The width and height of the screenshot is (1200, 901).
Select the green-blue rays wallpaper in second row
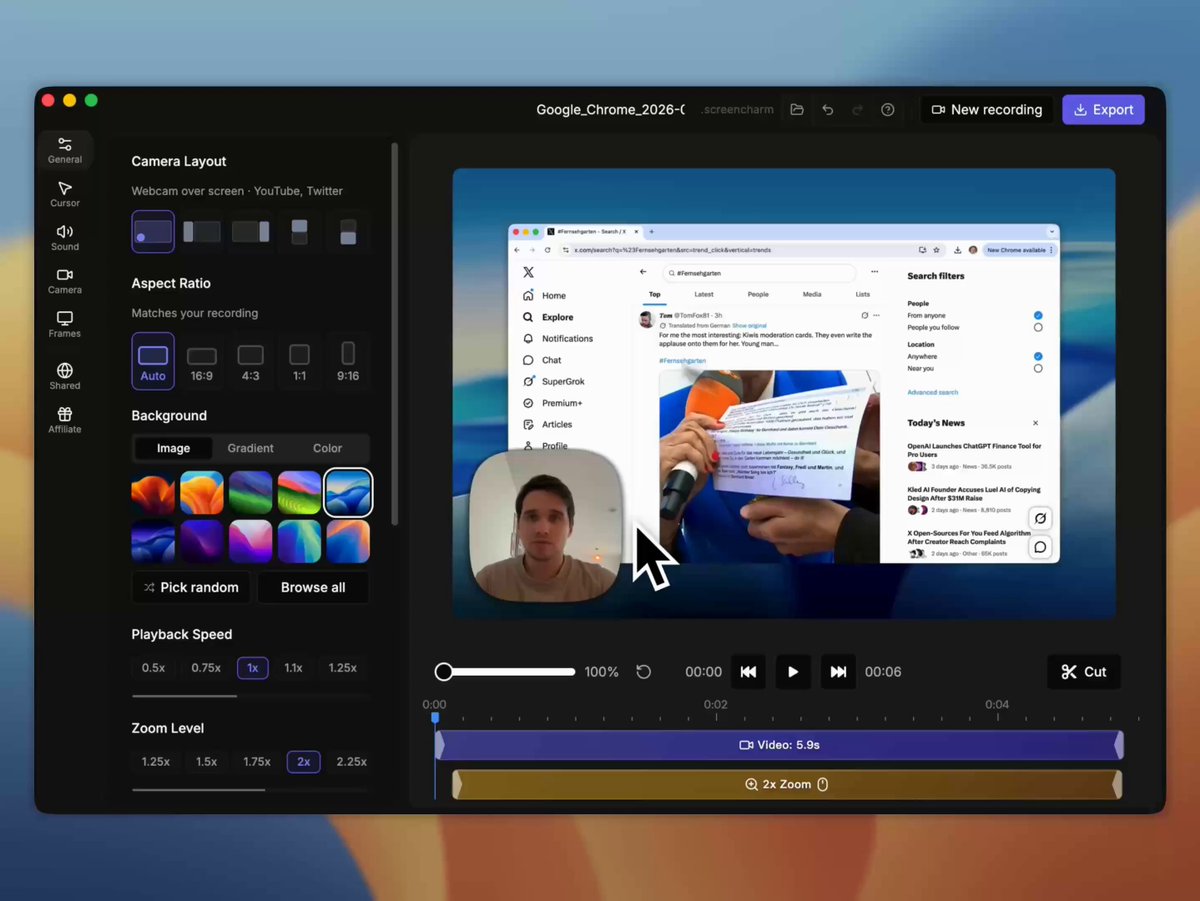click(299, 541)
